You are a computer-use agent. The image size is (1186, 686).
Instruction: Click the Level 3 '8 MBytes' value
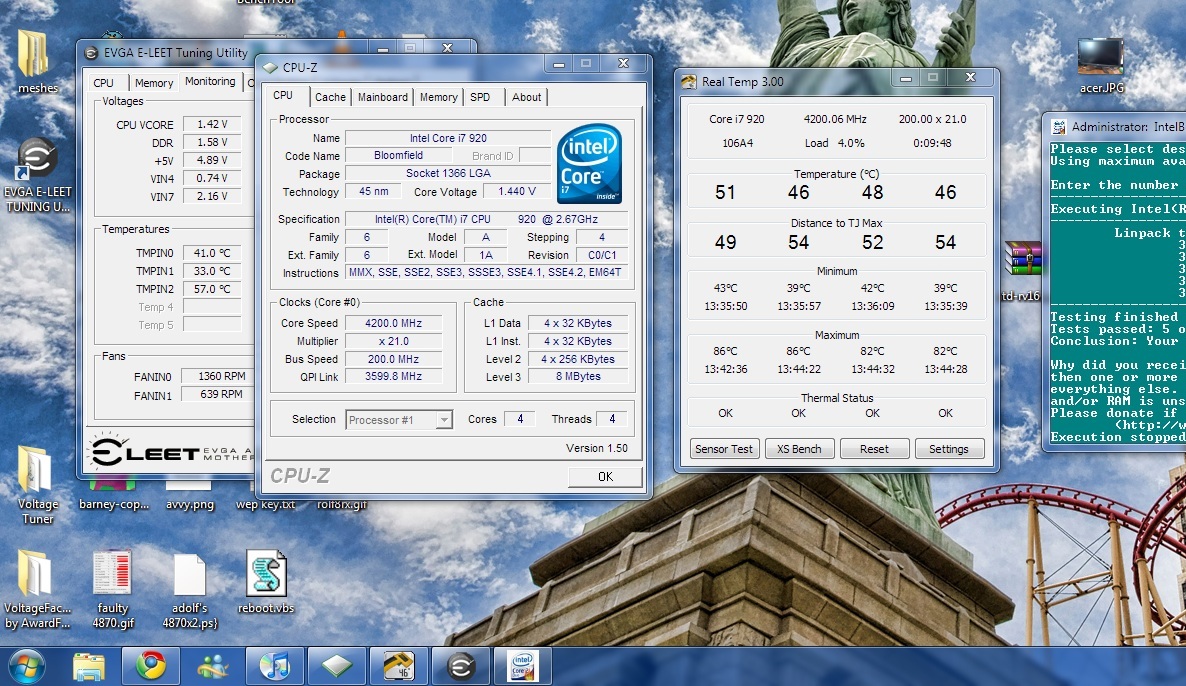point(578,376)
